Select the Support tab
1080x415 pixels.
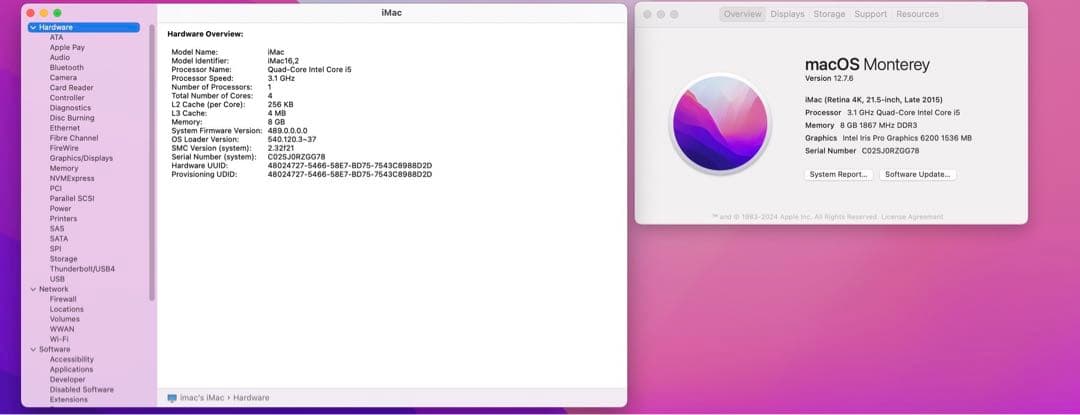(870, 14)
